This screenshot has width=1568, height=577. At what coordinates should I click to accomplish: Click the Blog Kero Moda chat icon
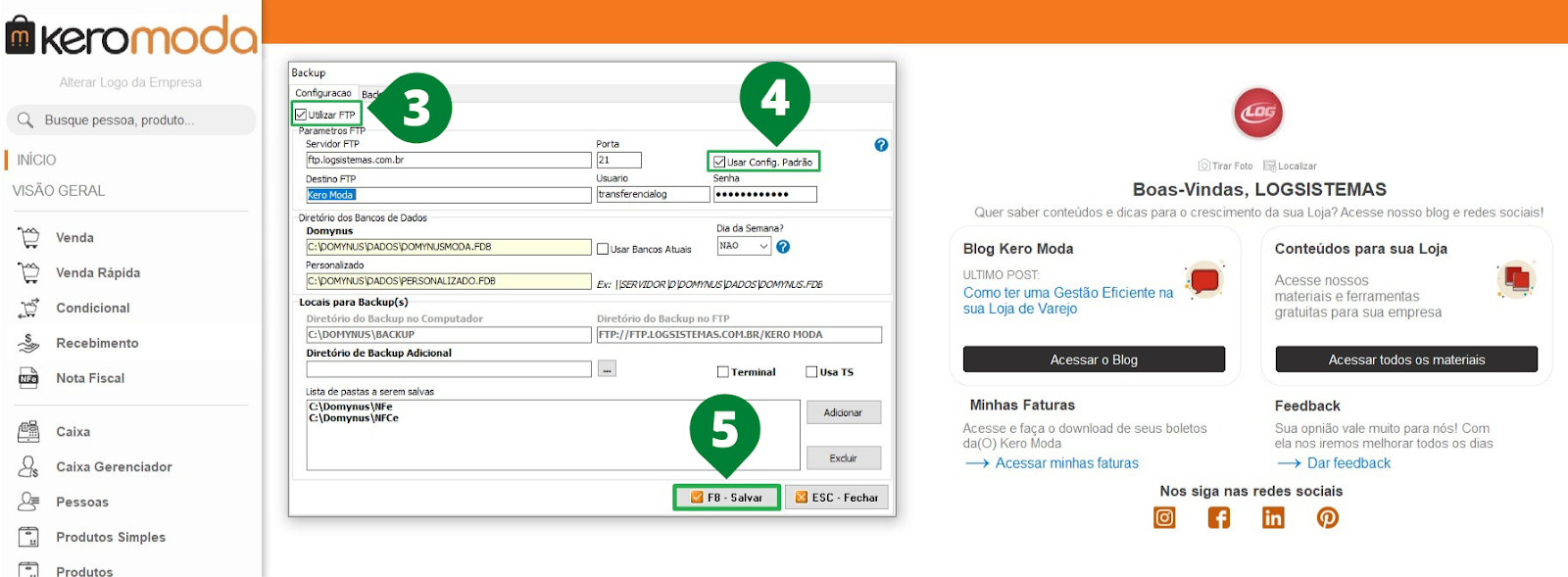click(x=1204, y=281)
